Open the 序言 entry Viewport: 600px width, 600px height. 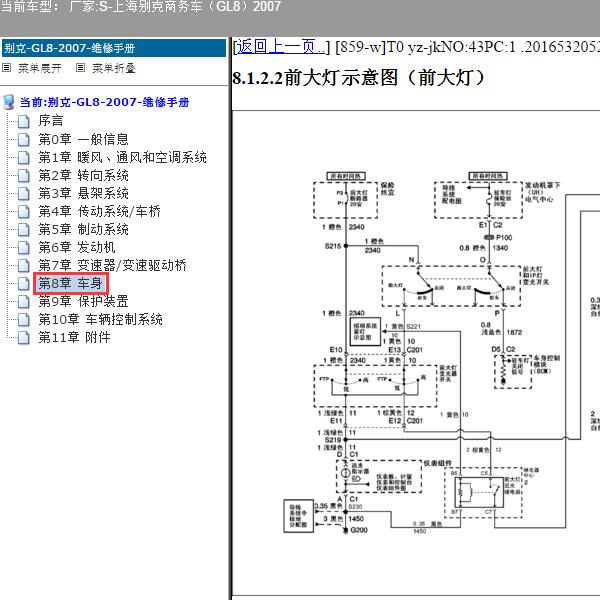(51, 121)
